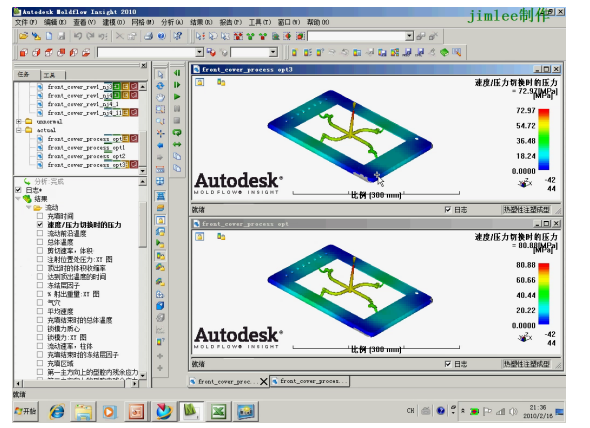Check the 总体温度 result
The width and height of the screenshot is (590, 428).
pyautogui.click(x=40, y=242)
